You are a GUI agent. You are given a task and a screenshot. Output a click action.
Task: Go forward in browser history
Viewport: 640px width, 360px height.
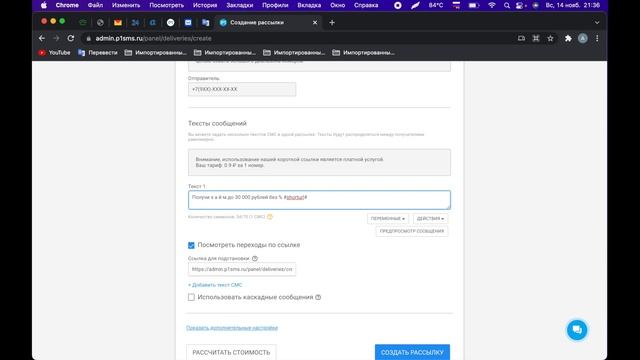[56, 38]
